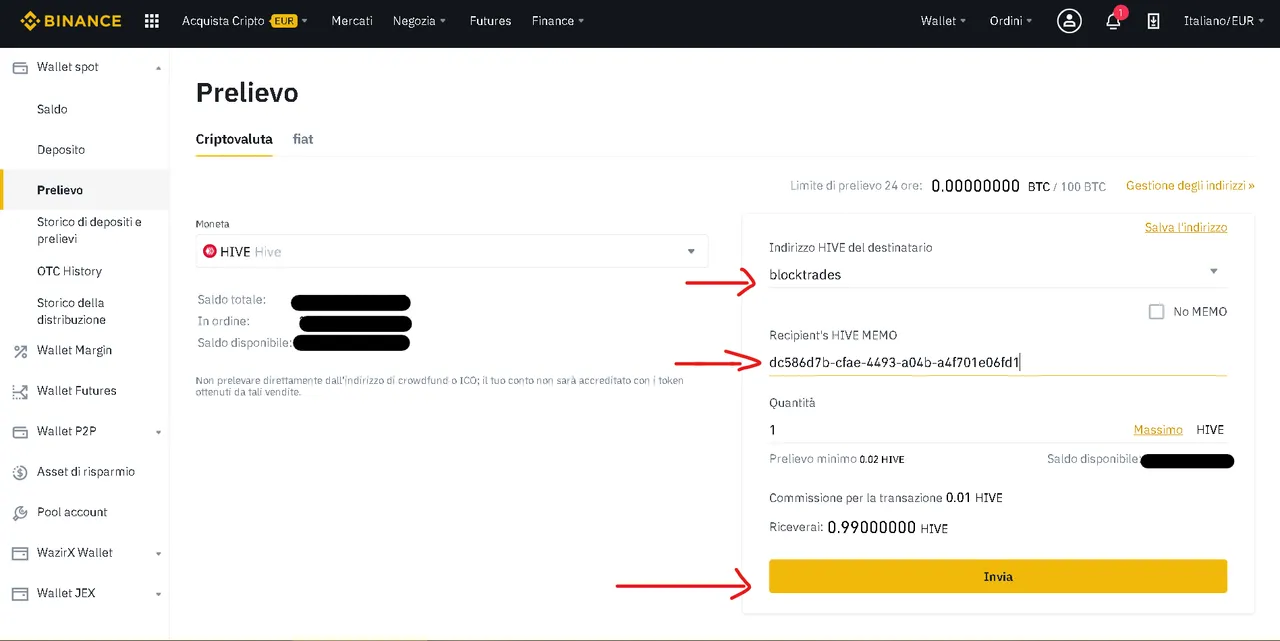
Task: Expand the WazirX Wallet sidebar arrow
Action: tap(158, 553)
